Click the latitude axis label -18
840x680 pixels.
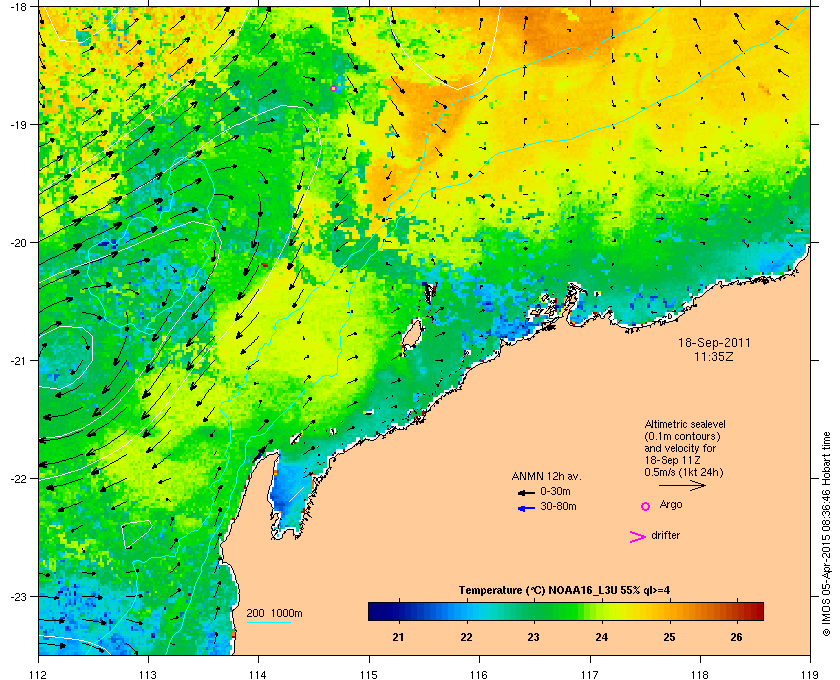18,6
